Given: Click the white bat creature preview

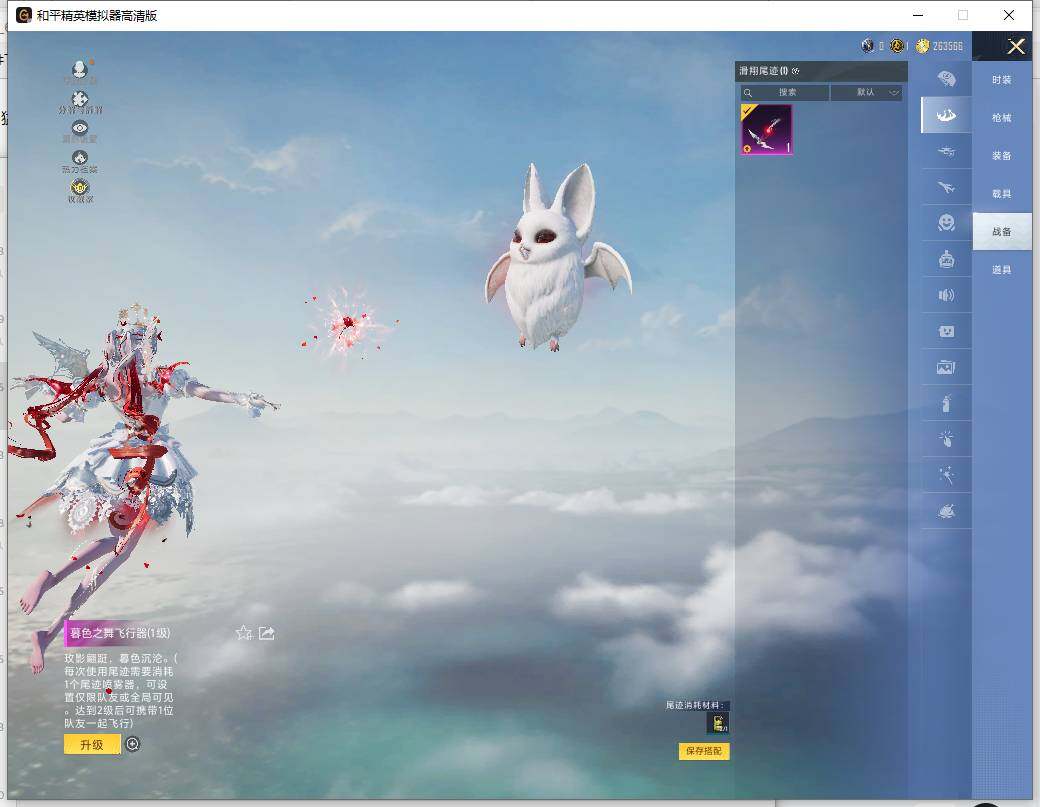Looking at the screenshot, I should [558, 259].
